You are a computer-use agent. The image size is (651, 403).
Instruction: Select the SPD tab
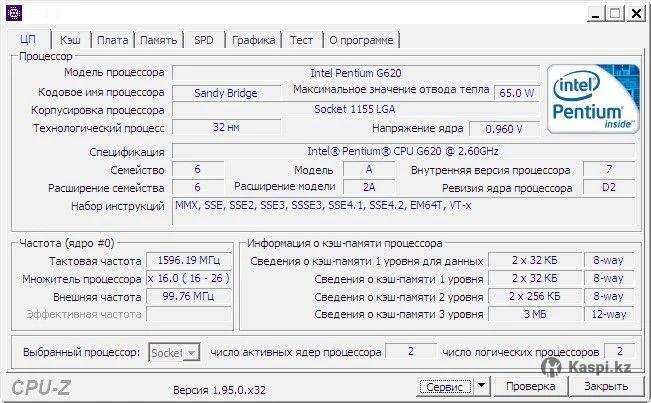(x=203, y=40)
